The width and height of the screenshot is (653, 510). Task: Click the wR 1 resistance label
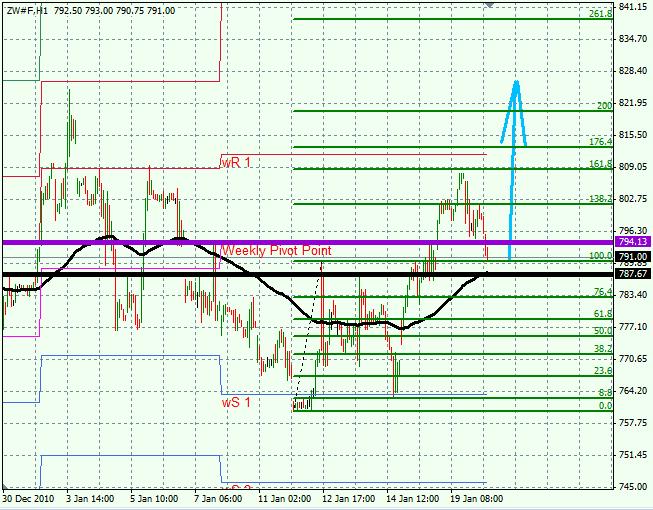coord(236,162)
